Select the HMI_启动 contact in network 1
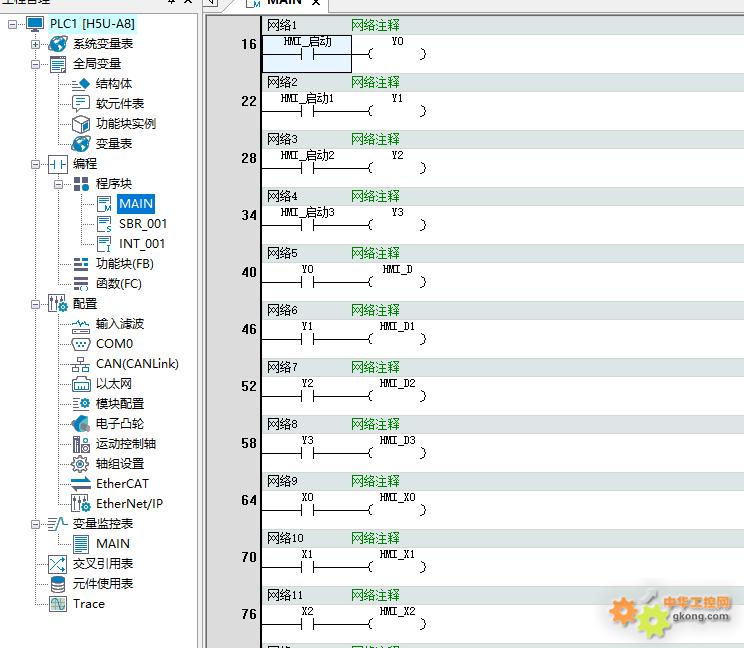 tap(307, 54)
